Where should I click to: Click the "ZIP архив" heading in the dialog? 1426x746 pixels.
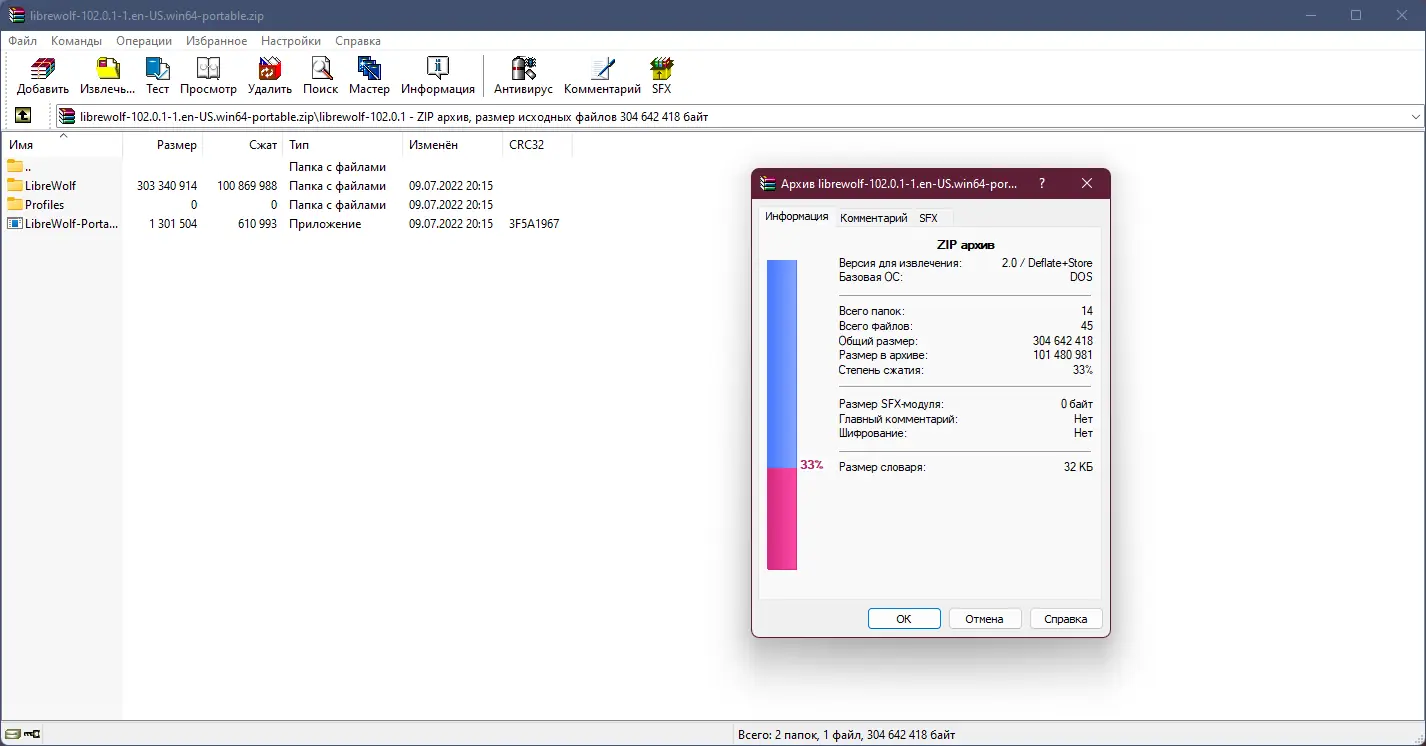click(966, 245)
